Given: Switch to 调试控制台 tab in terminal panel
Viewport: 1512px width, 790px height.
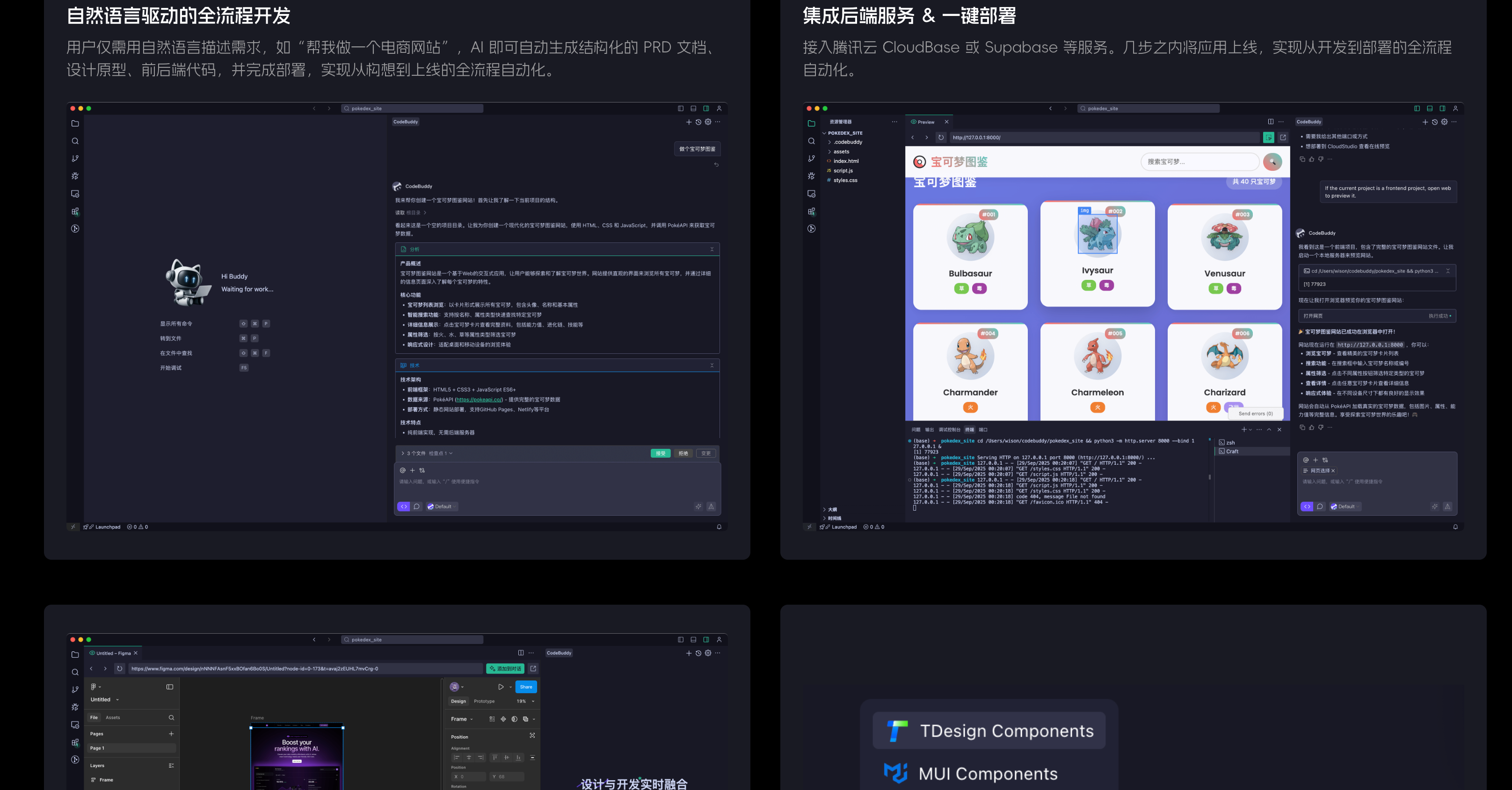Looking at the screenshot, I should pos(949,429).
